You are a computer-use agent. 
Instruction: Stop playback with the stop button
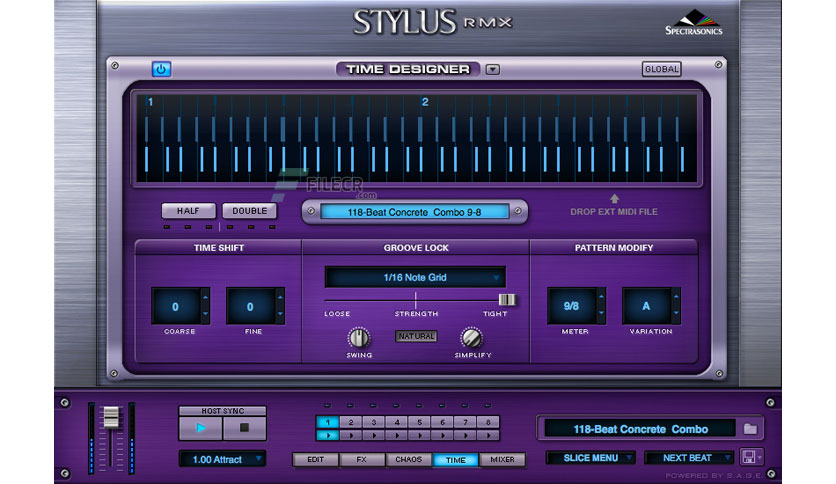click(244, 427)
